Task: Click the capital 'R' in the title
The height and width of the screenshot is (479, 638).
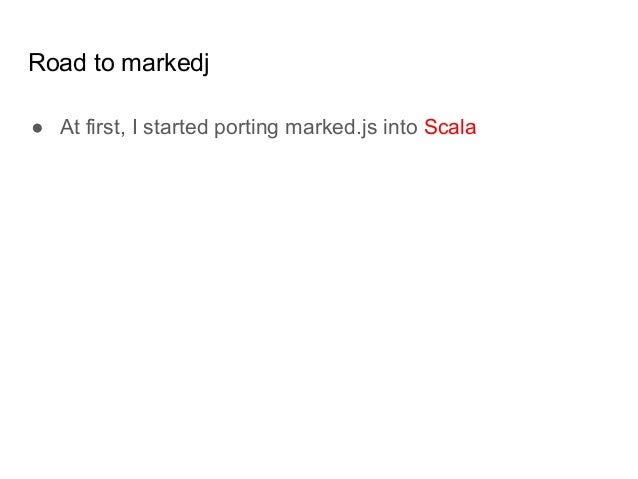Action: (36, 65)
